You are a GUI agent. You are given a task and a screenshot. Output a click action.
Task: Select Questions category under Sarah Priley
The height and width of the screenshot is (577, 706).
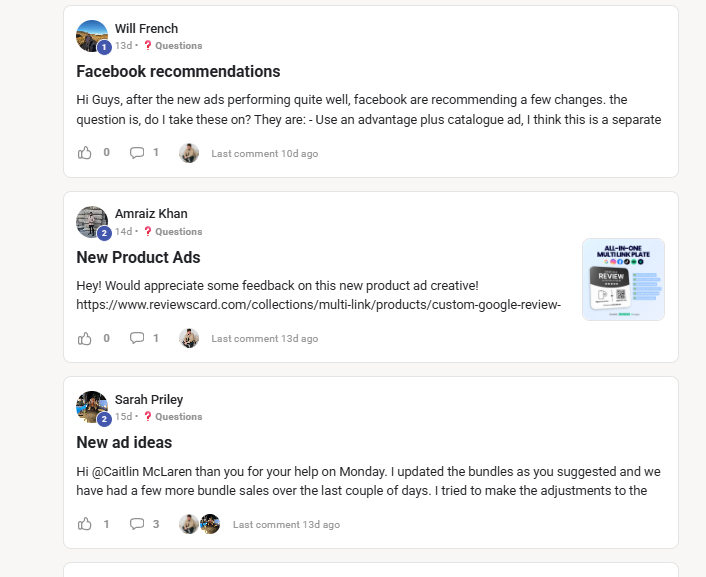tap(178, 416)
